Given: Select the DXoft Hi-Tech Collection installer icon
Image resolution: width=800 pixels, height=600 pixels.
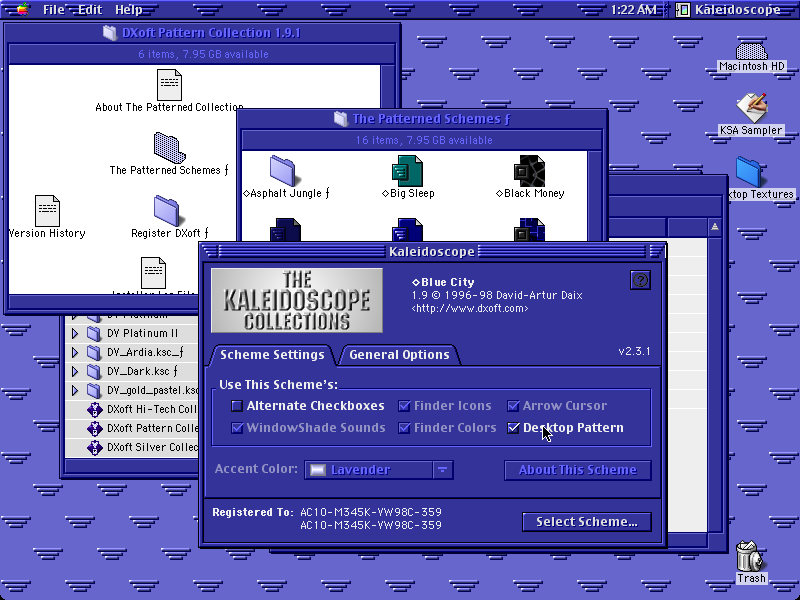Looking at the screenshot, I should tap(94, 409).
